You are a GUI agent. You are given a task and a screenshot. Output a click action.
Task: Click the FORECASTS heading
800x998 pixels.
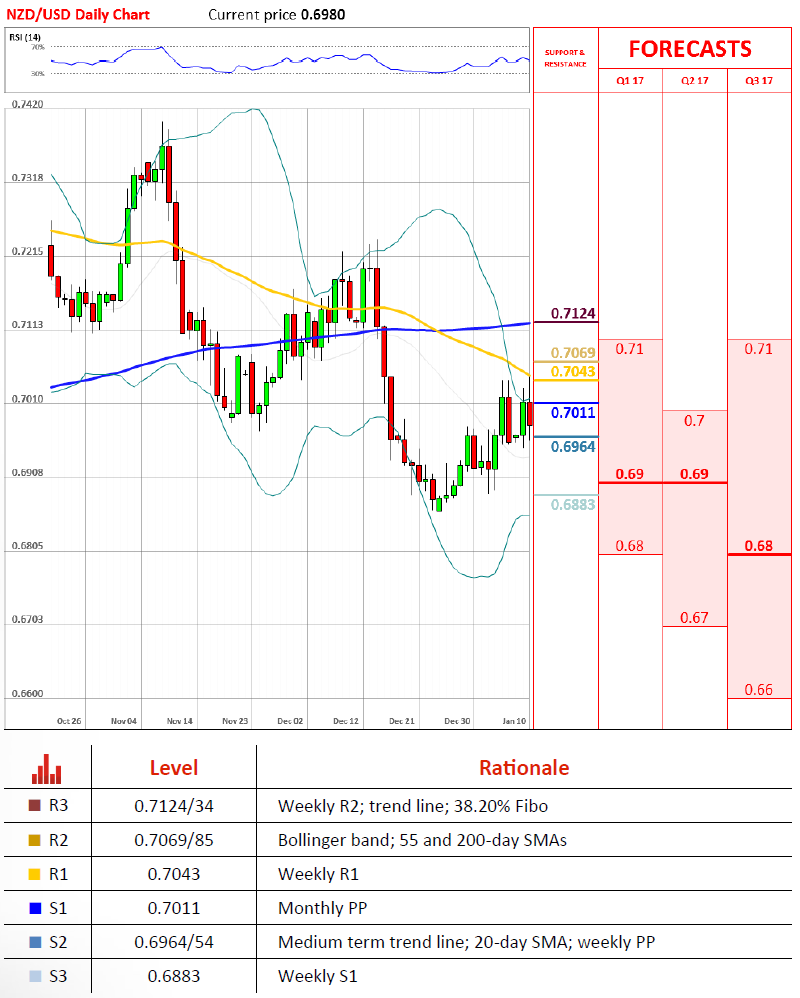click(690, 49)
